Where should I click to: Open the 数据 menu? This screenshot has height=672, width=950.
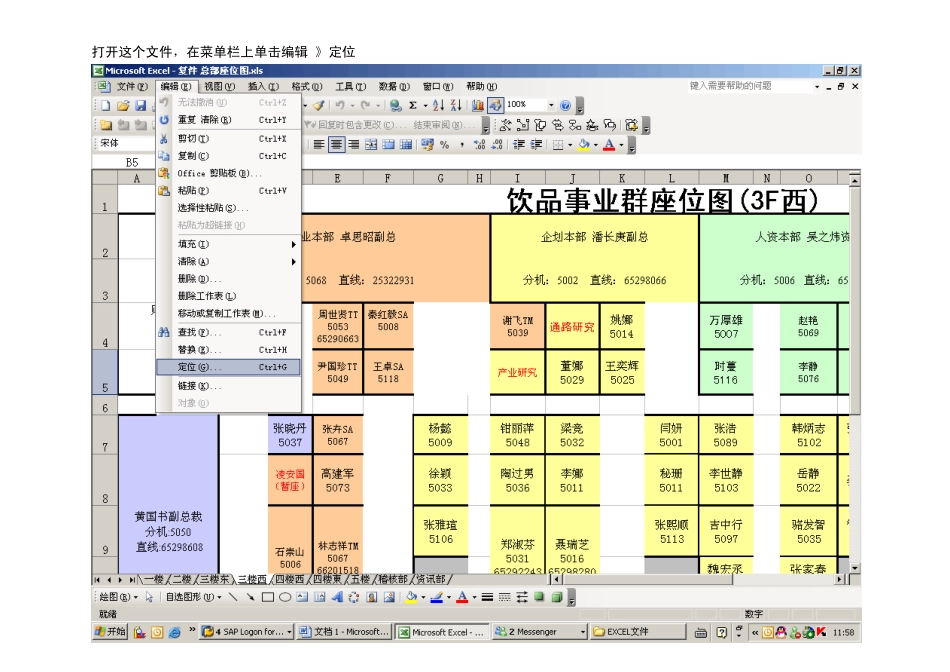point(394,87)
